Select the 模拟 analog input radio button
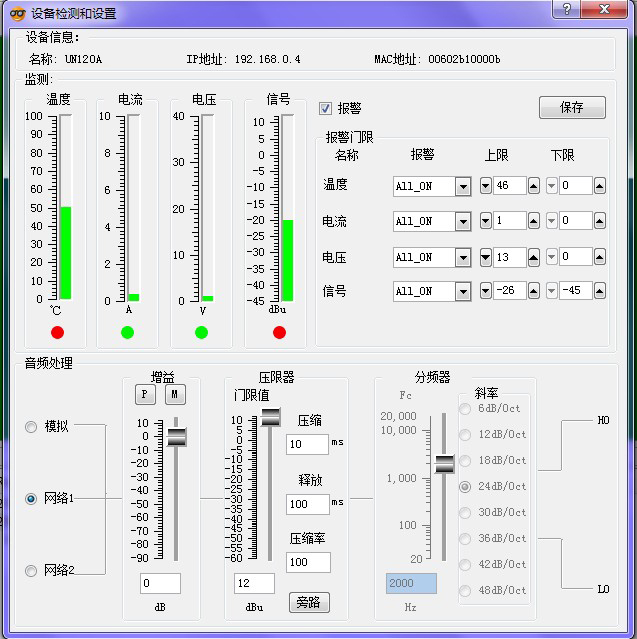The height and width of the screenshot is (639, 637). pos(31,426)
